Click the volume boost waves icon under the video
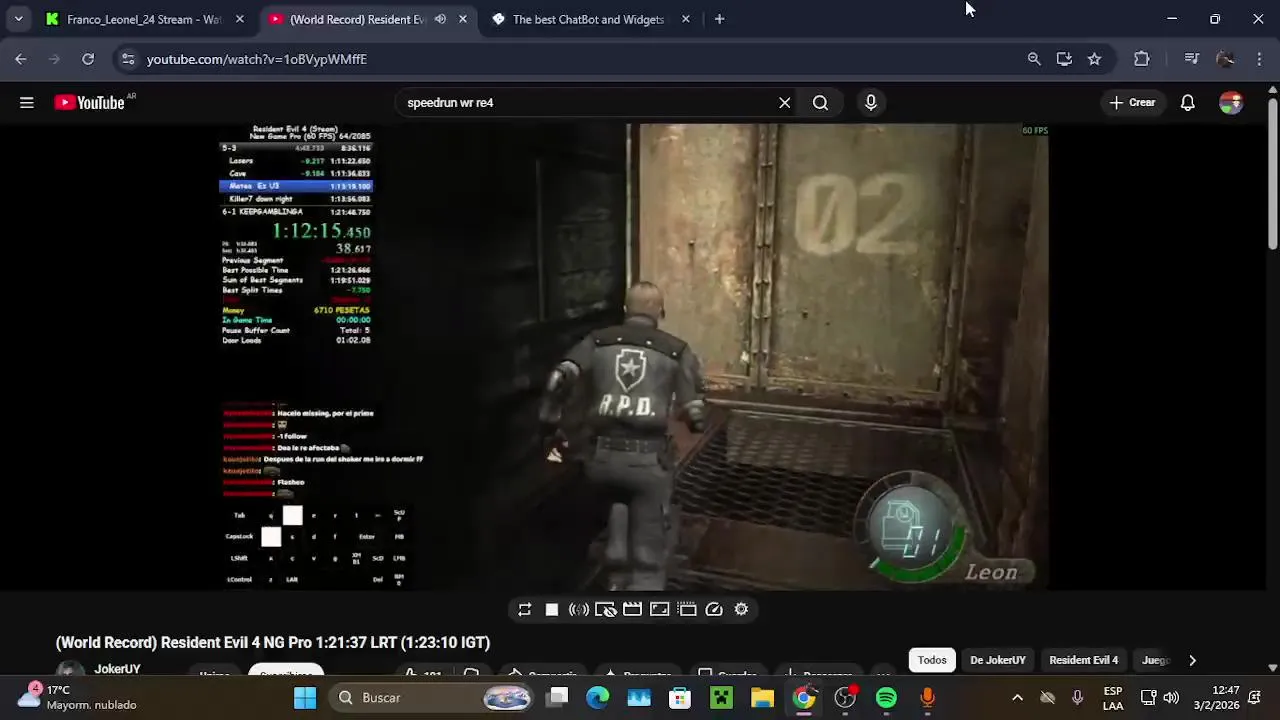Image resolution: width=1280 pixels, height=720 pixels. click(578, 609)
